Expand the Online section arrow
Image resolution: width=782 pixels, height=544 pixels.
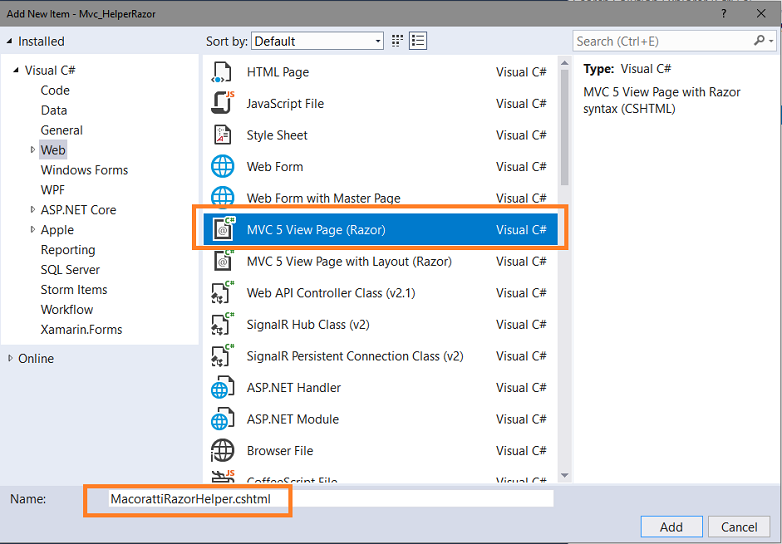[10, 358]
